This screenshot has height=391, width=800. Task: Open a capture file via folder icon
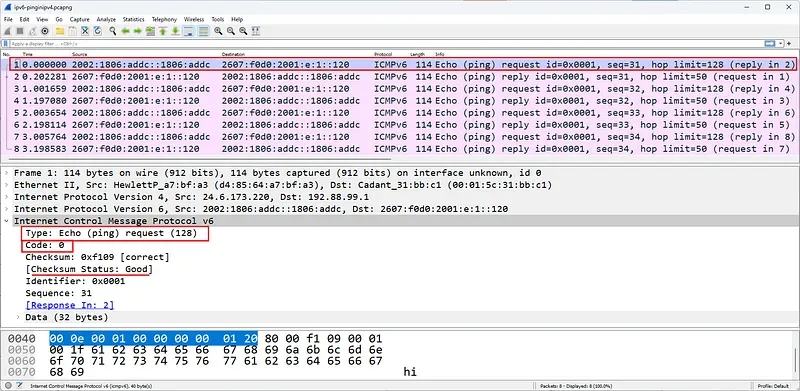tap(60, 32)
